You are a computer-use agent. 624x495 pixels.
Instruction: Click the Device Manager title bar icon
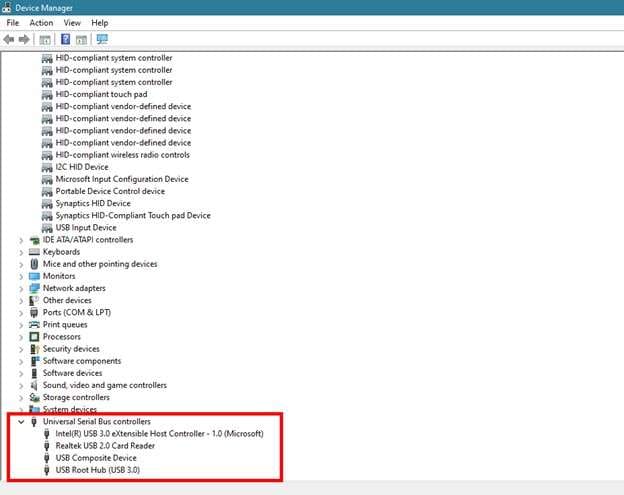click(x=6, y=8)
